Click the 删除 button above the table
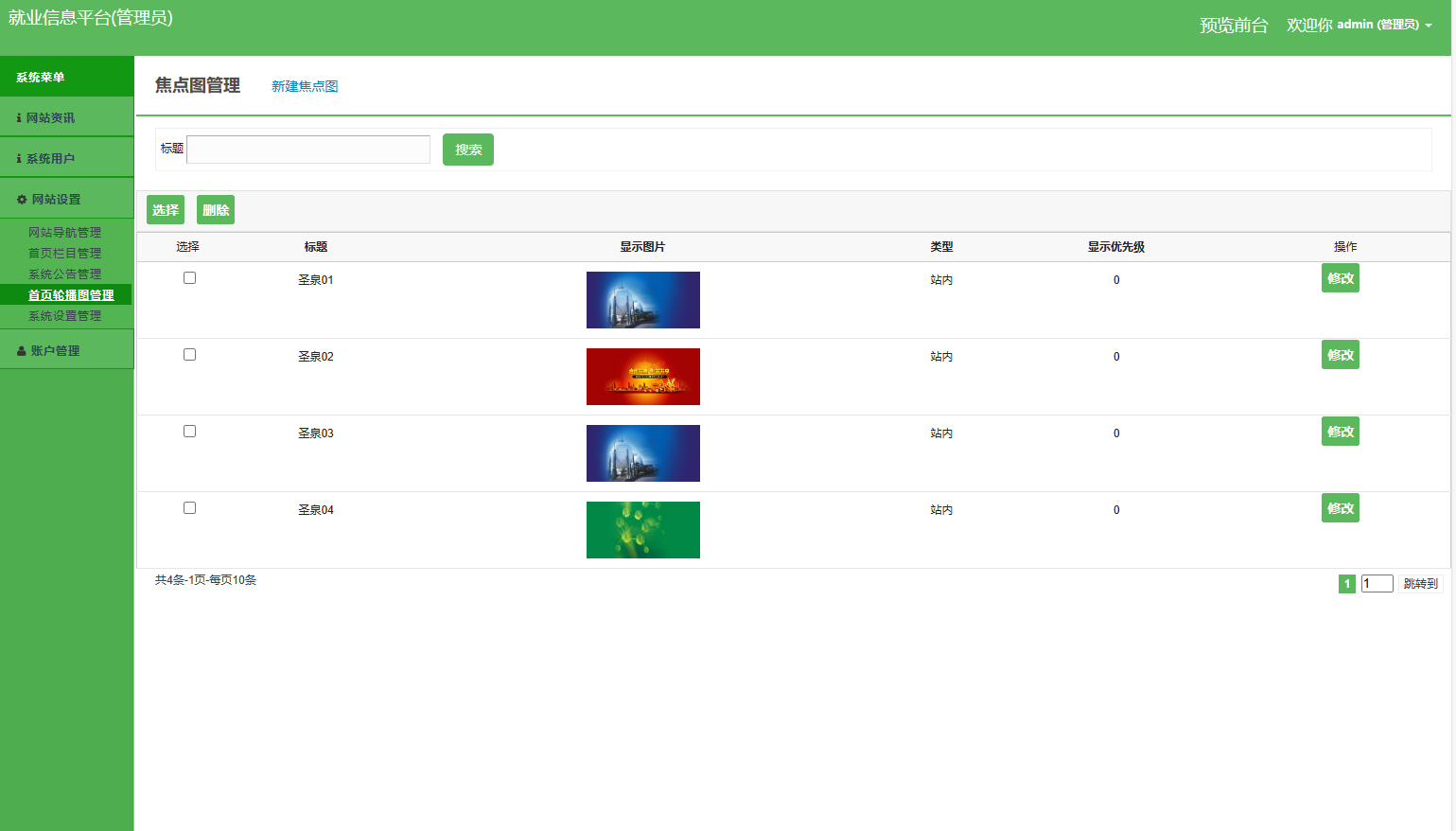This screenshot has width=1456, height=831. coord(216,210)
